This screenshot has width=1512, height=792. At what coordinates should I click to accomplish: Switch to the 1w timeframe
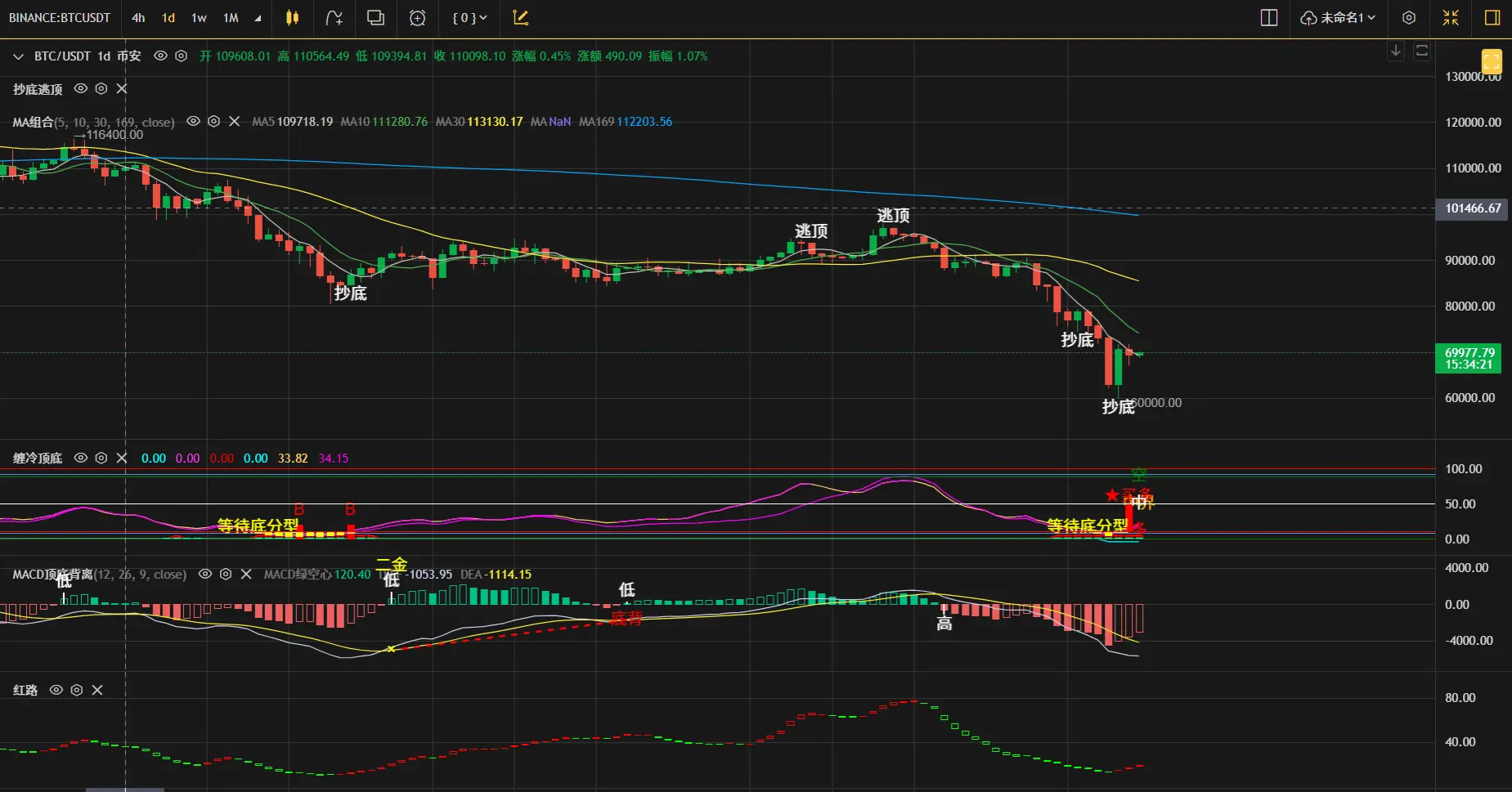point(199,18)
